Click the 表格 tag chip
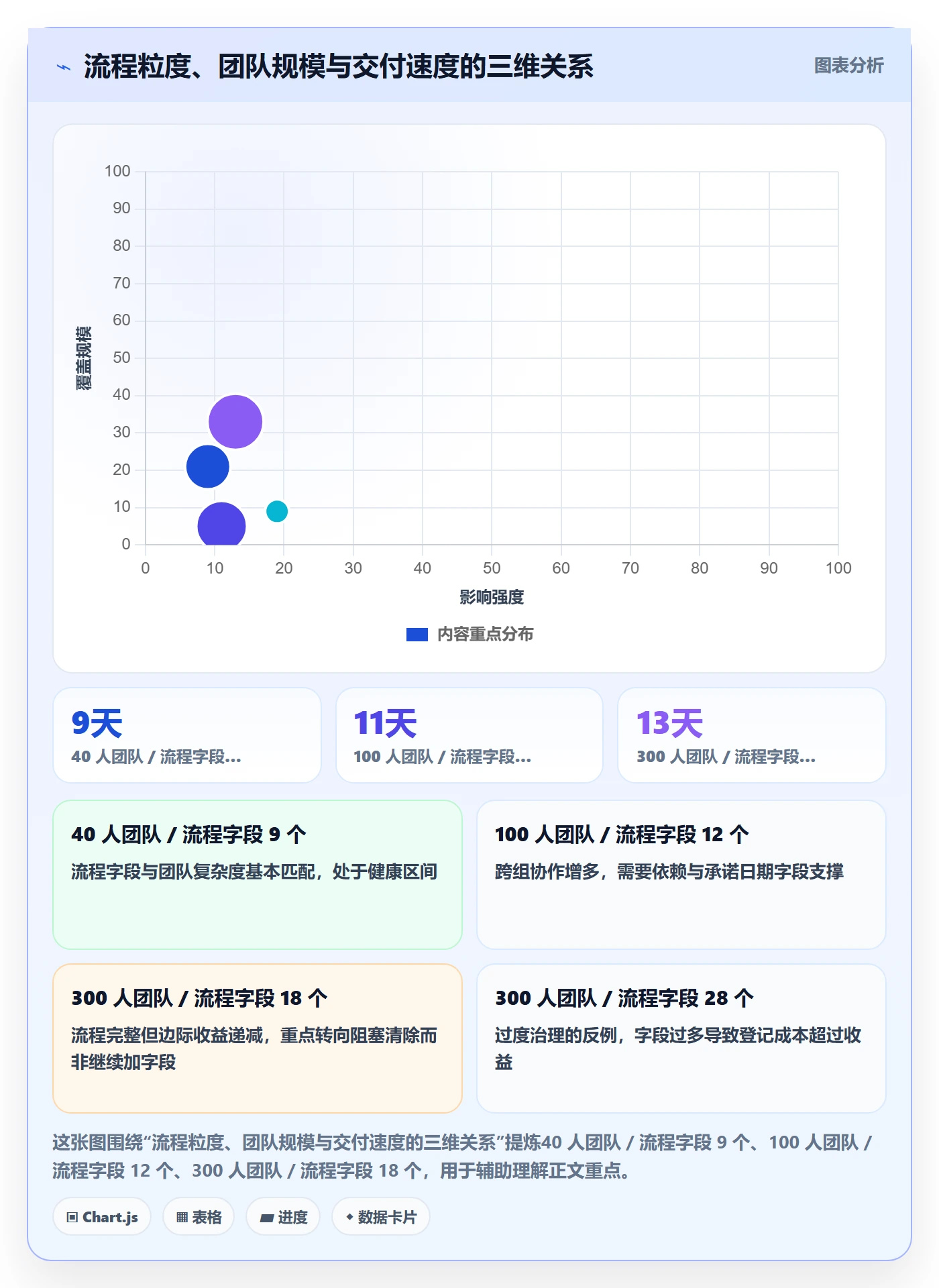This screenshot has width=939, height=1288. click(199, 1217)
